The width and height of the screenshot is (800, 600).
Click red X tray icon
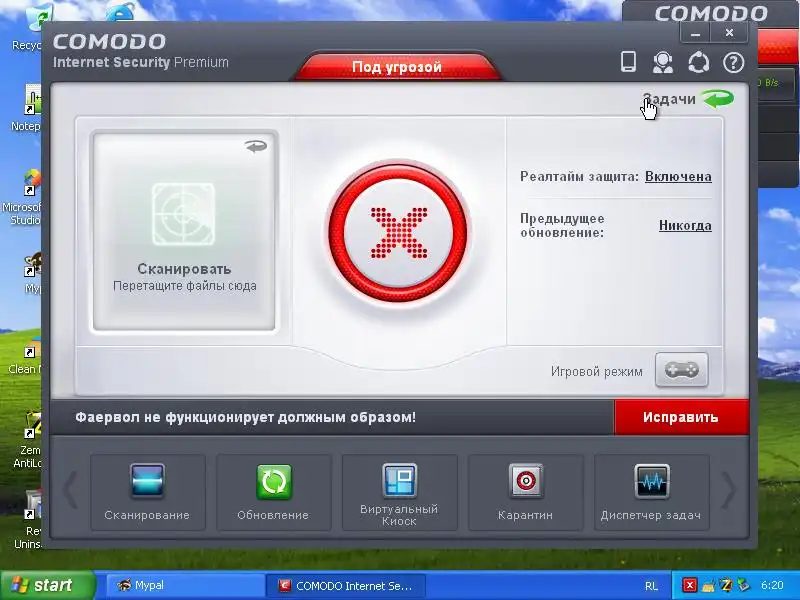[x=689, y=585]
